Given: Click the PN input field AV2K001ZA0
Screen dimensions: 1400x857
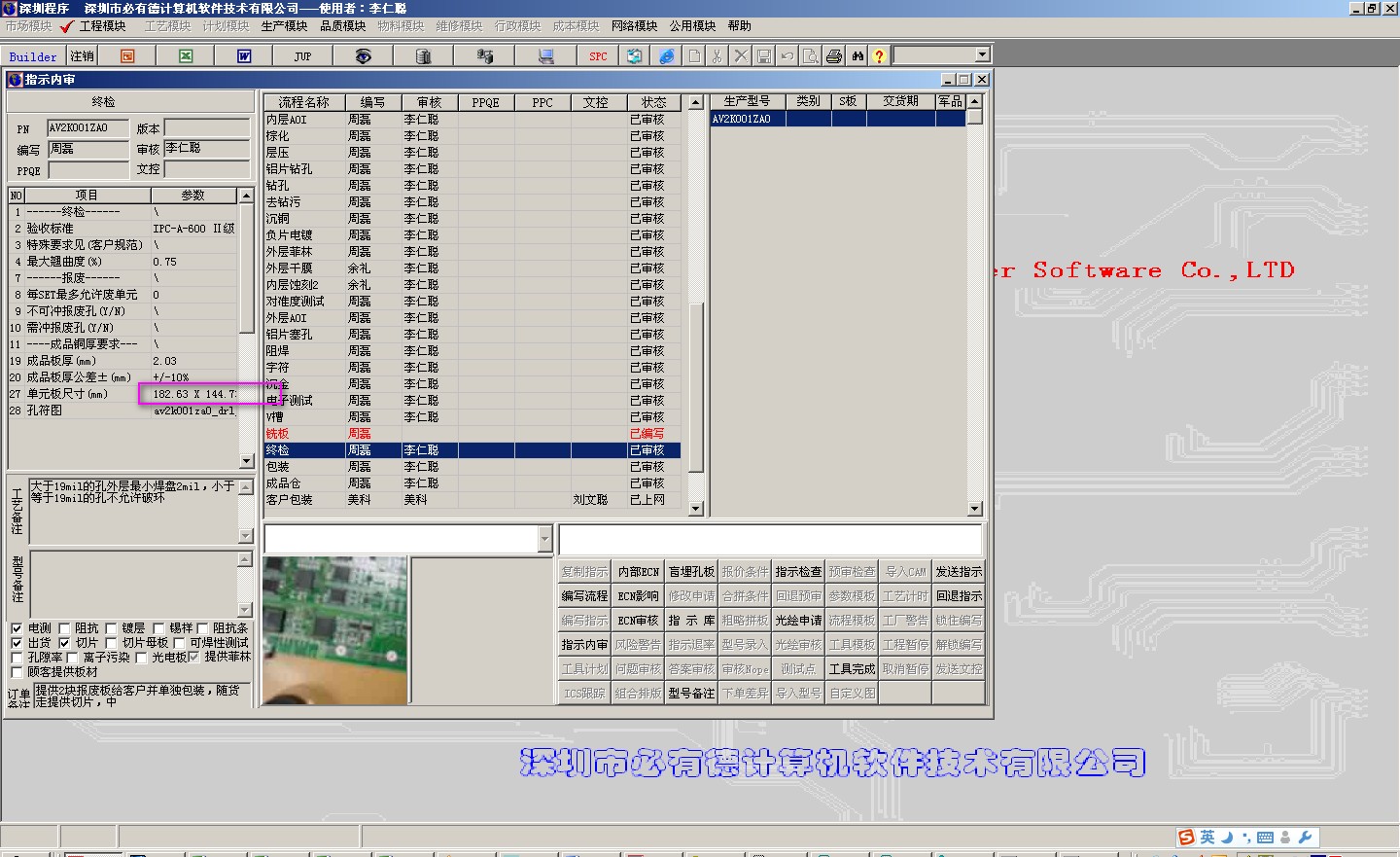Looking at the screenshot, I should click(x=87, y=128).
